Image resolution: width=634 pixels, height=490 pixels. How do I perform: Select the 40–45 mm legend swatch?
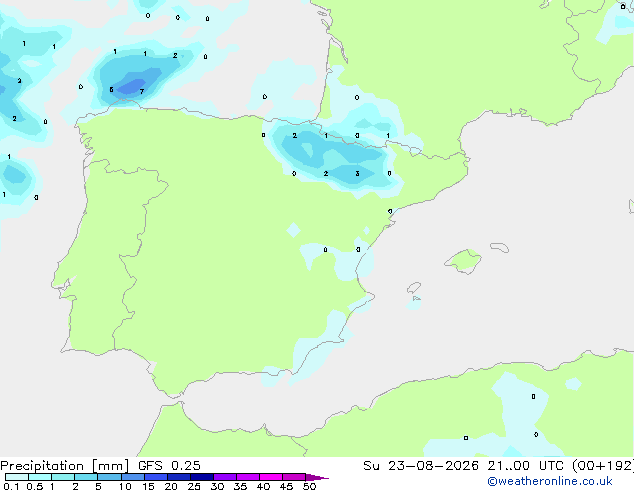(271, 477)
